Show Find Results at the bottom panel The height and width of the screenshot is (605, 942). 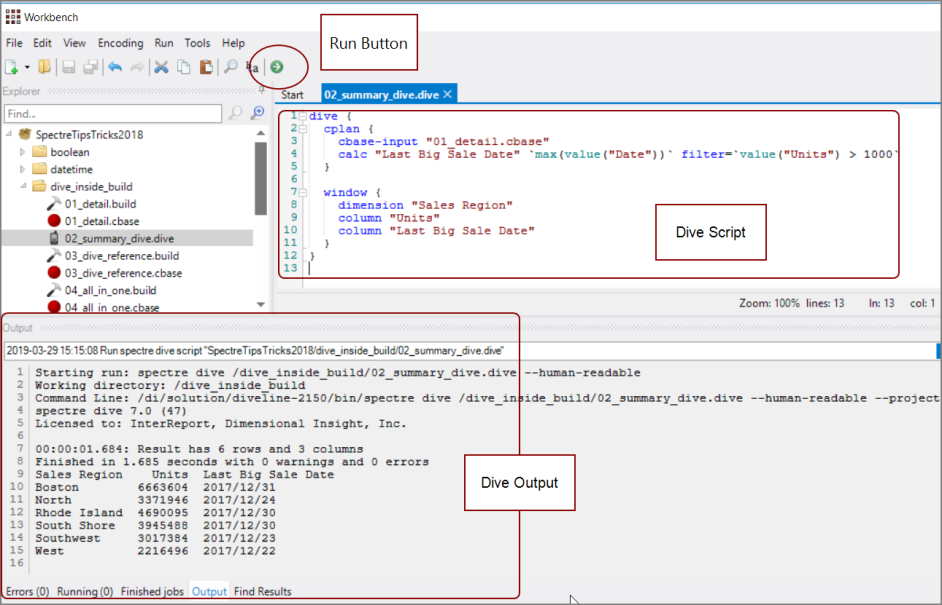262,591
